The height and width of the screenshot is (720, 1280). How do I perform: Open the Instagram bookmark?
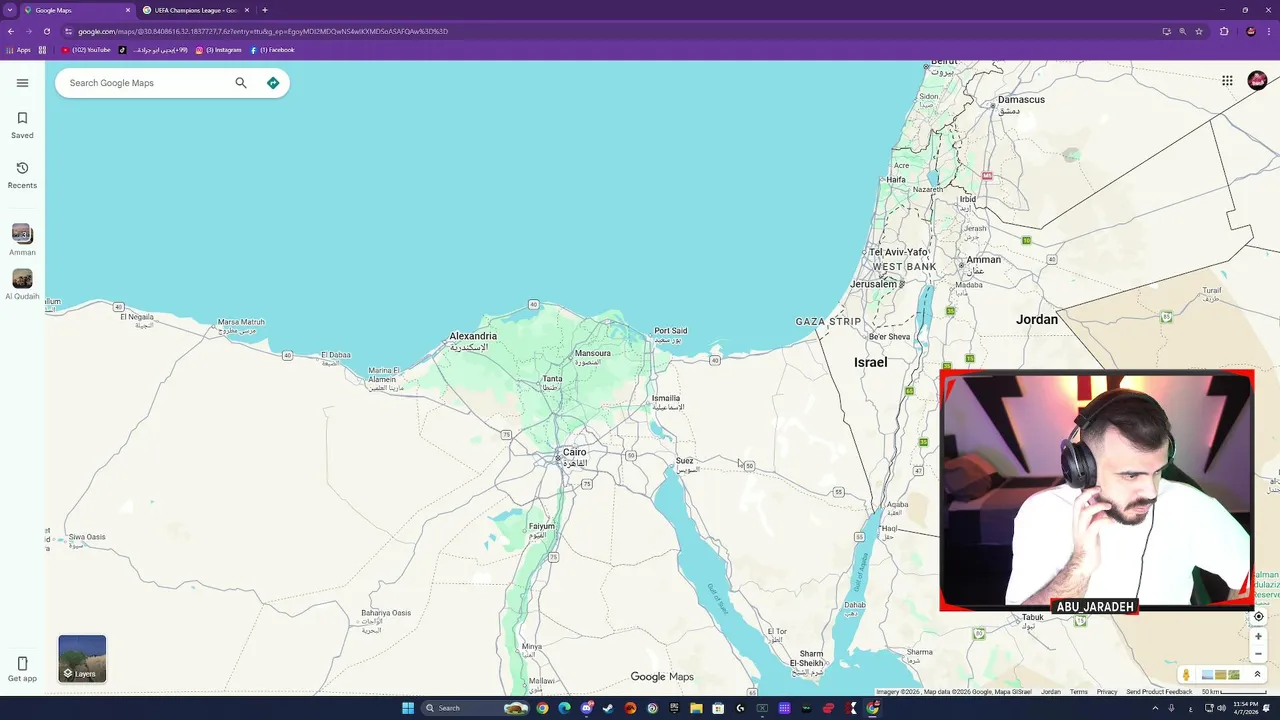pyautogui.click(x=219, y=50)
